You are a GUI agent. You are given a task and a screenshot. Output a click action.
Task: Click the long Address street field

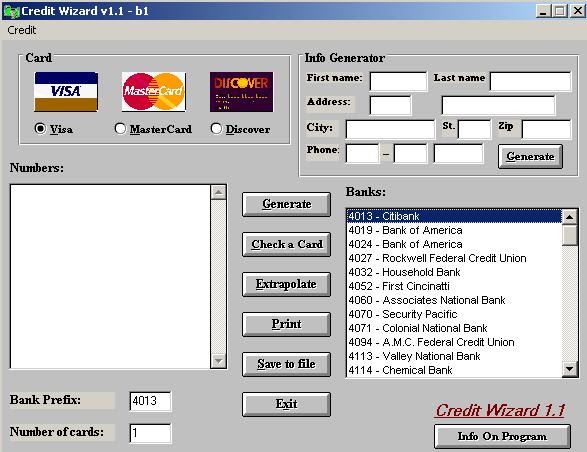coord(498,105)
